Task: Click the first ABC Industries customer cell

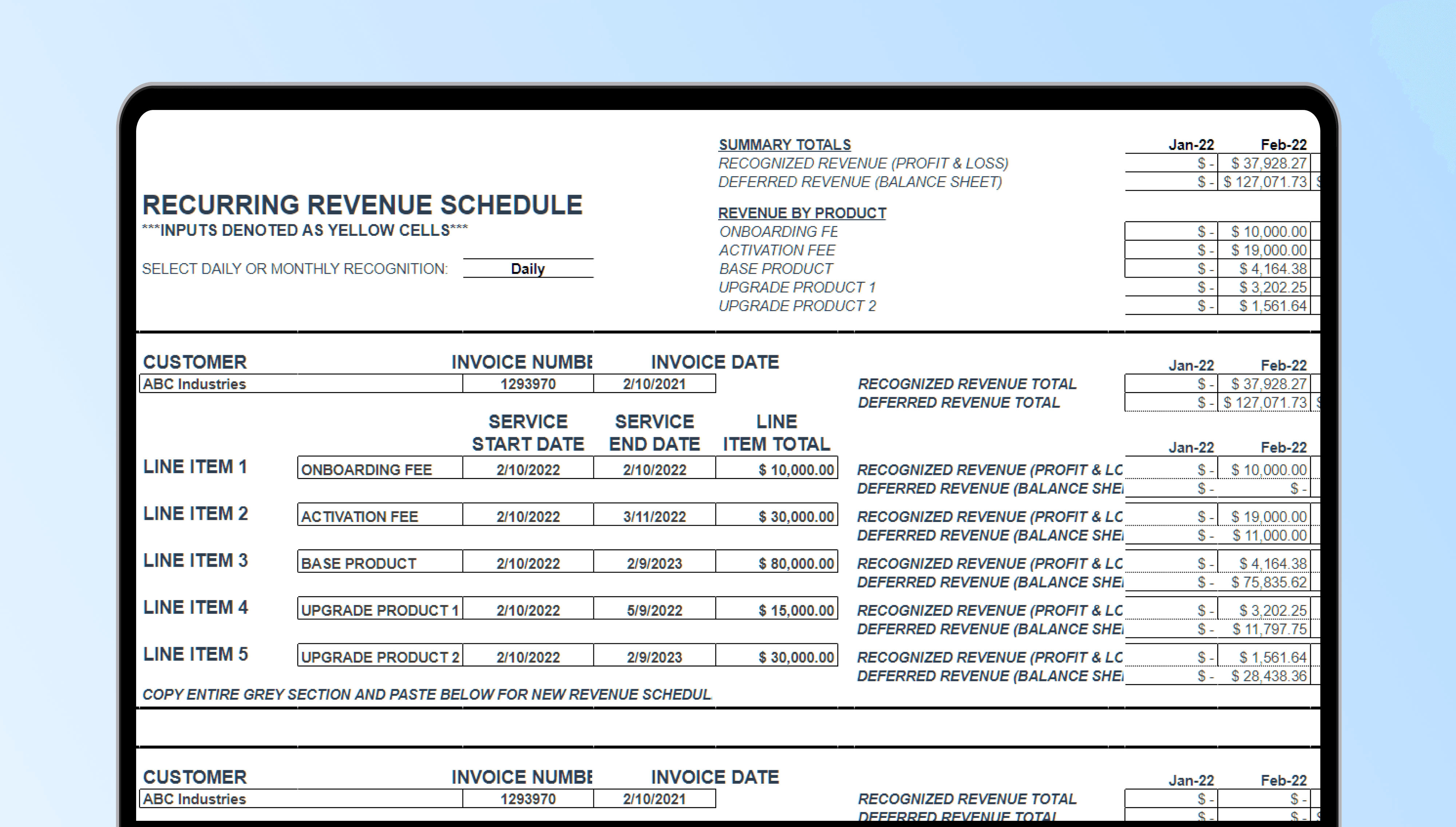Action: (x=301, y=384)
